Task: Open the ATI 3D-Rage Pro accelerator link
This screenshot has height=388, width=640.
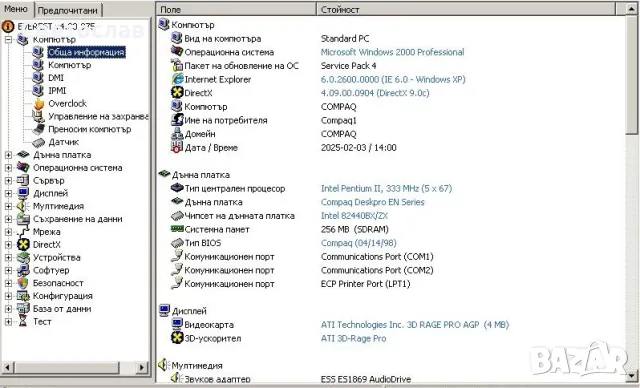Action: [353, 338]
